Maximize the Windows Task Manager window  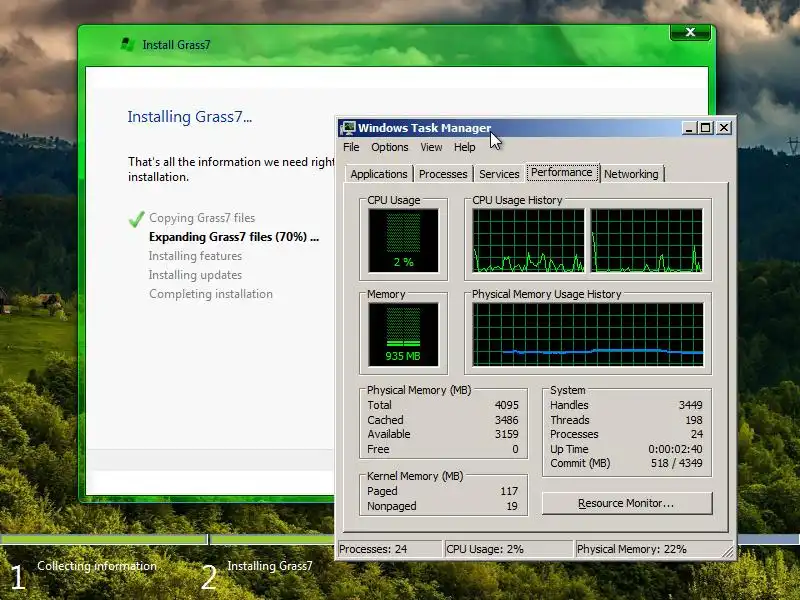click(706, 128)
